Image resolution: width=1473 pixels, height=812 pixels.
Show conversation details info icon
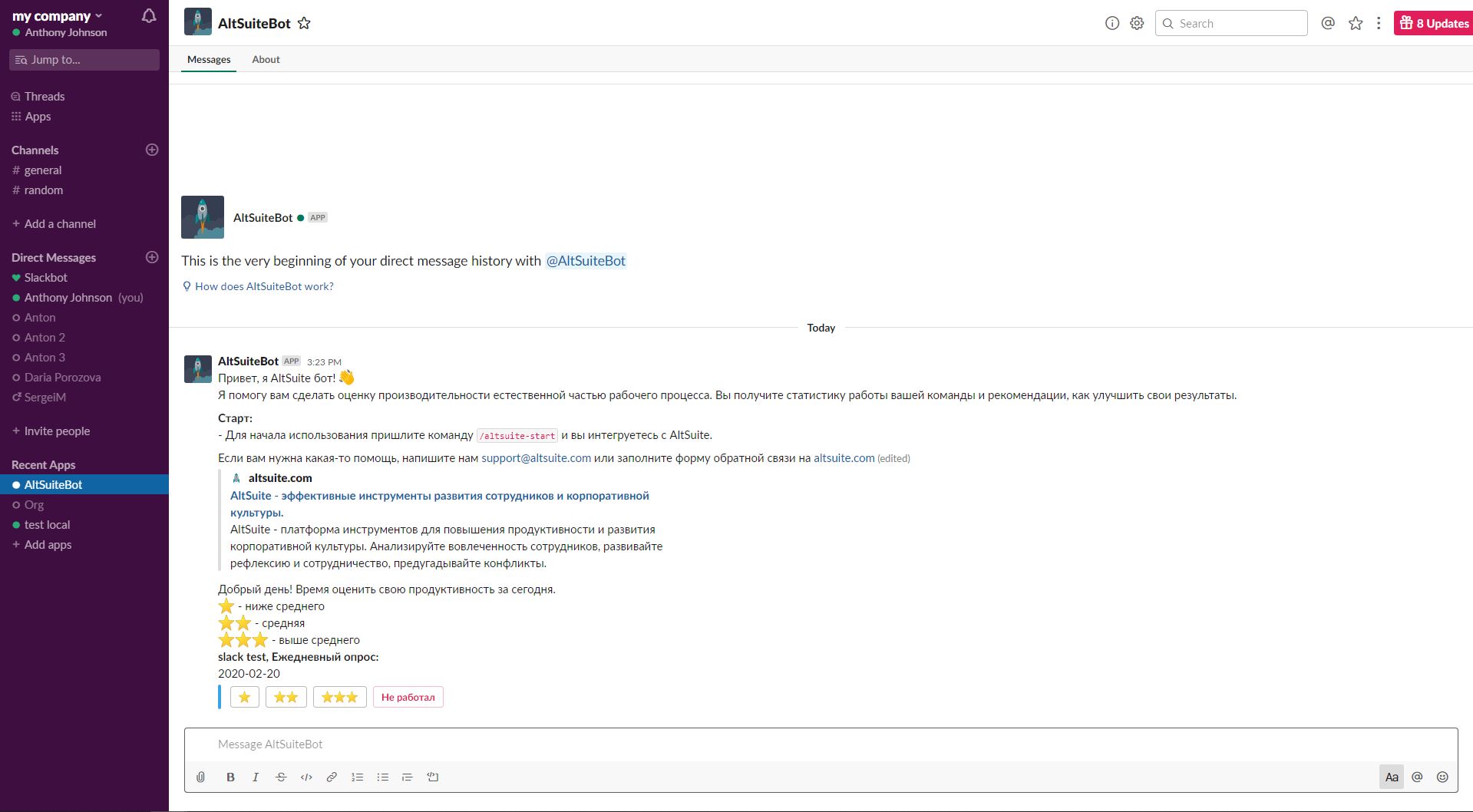tap(1111, 23)
